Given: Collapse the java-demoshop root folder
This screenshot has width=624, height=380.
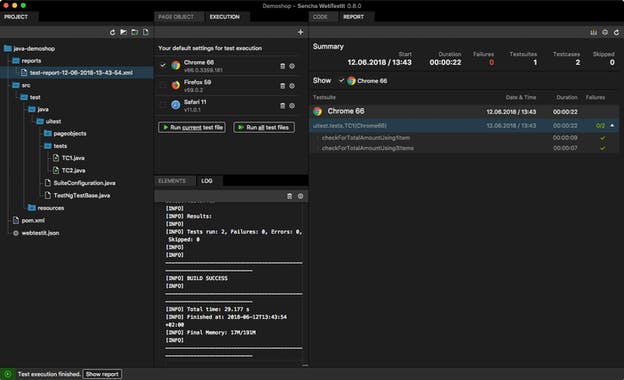Looking at the screenshot, I should tap(8, 49).
